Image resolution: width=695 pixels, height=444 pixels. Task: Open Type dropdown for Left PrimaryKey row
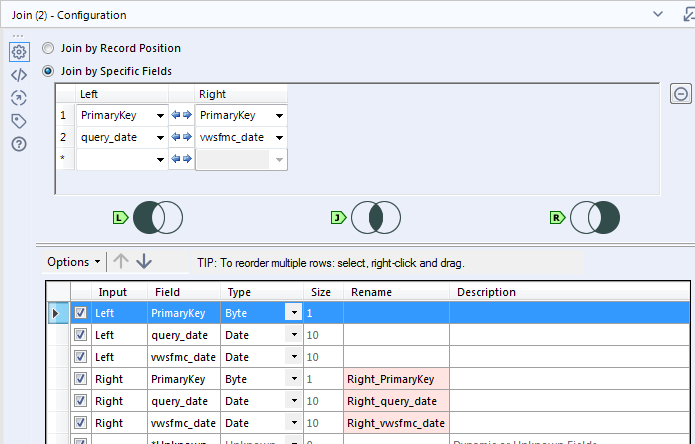coord(293,313)
